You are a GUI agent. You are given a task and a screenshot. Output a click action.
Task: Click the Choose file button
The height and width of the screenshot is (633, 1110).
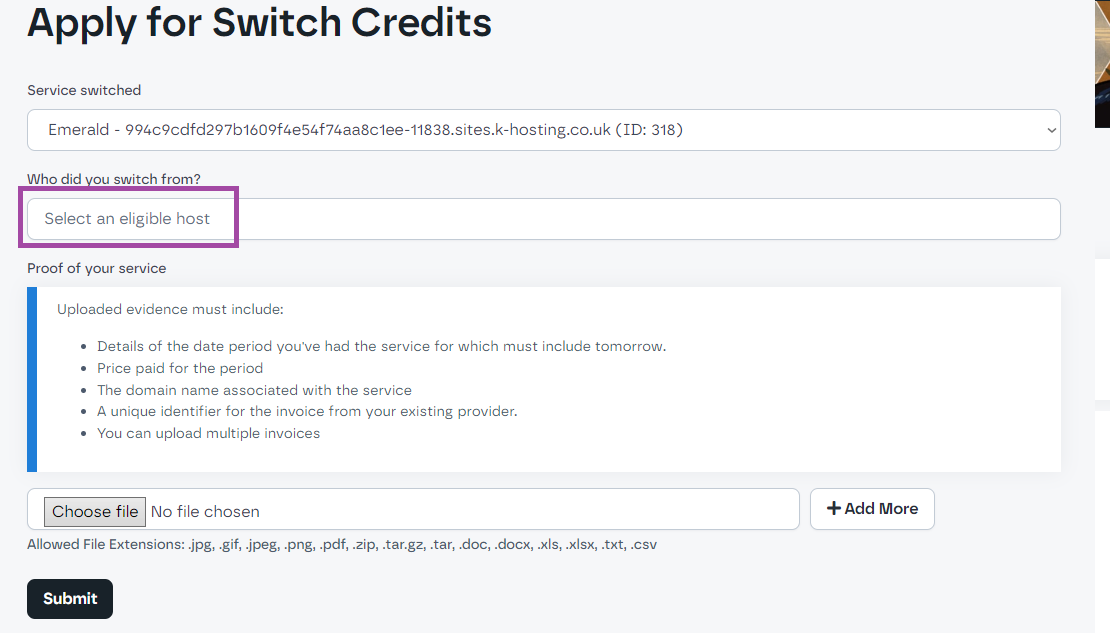95,511
